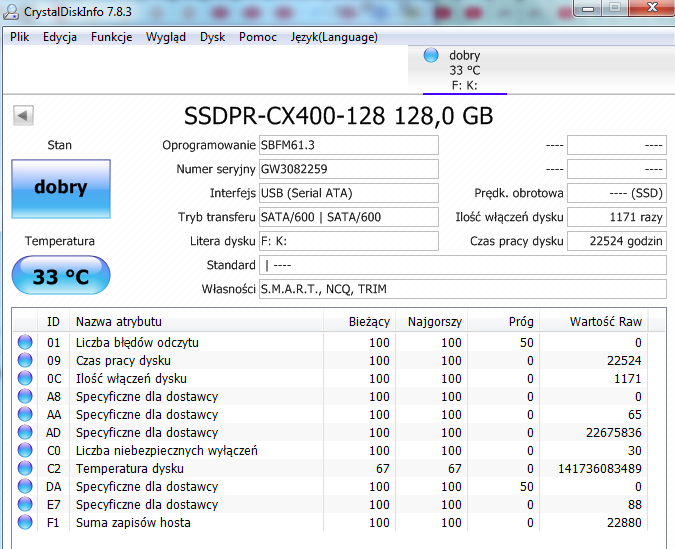Select the F: K: disk tab

click(464, 70)
